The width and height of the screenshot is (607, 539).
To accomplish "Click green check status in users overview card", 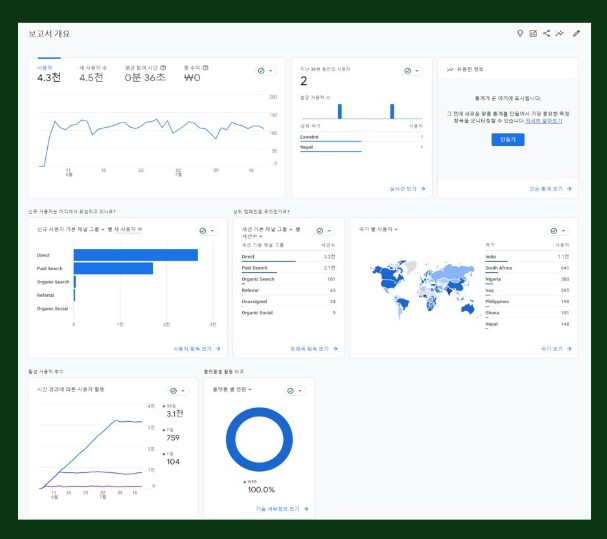I will click(x=261, y=71).
